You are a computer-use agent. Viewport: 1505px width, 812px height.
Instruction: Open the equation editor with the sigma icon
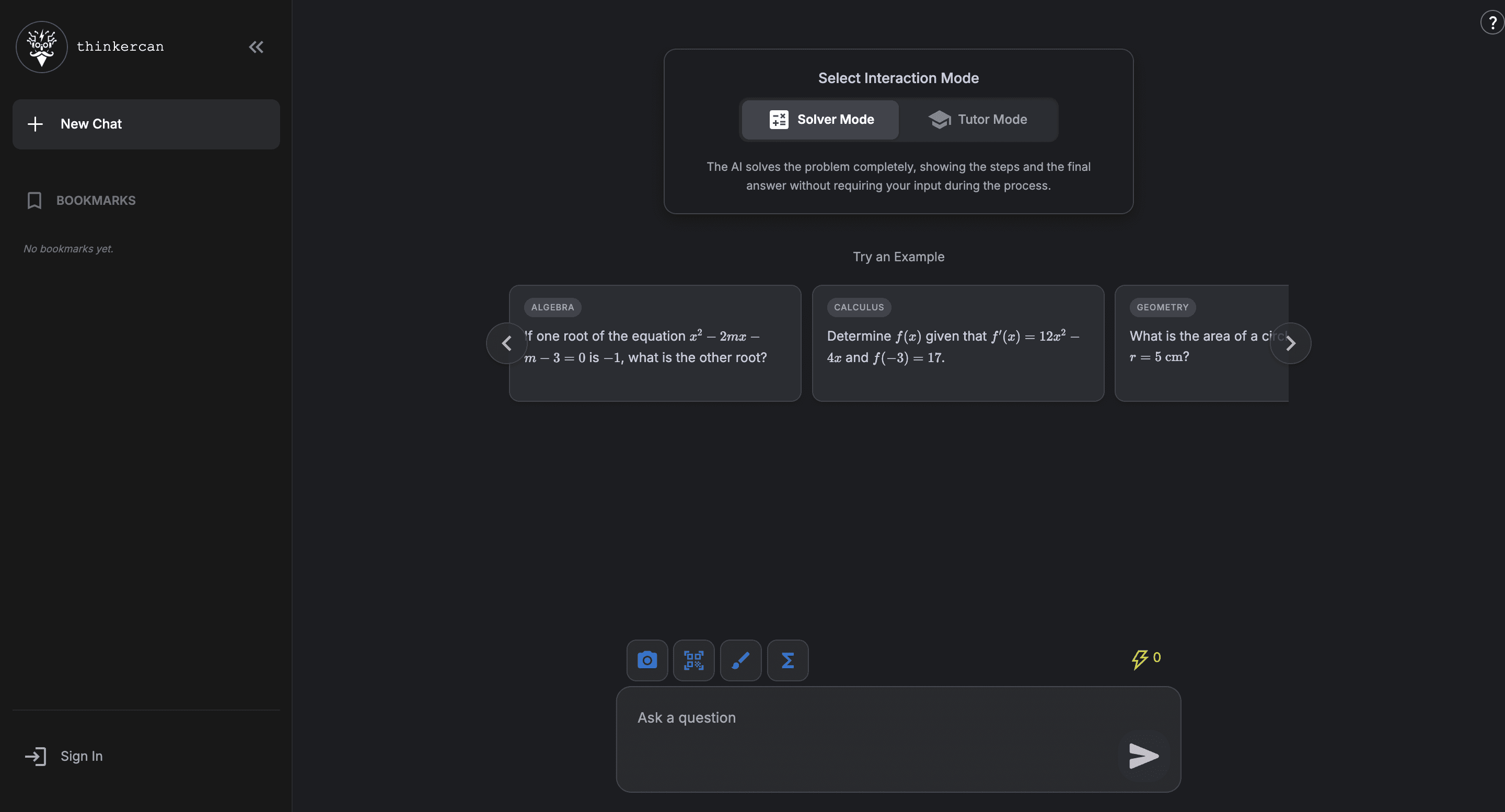(787, 660)
